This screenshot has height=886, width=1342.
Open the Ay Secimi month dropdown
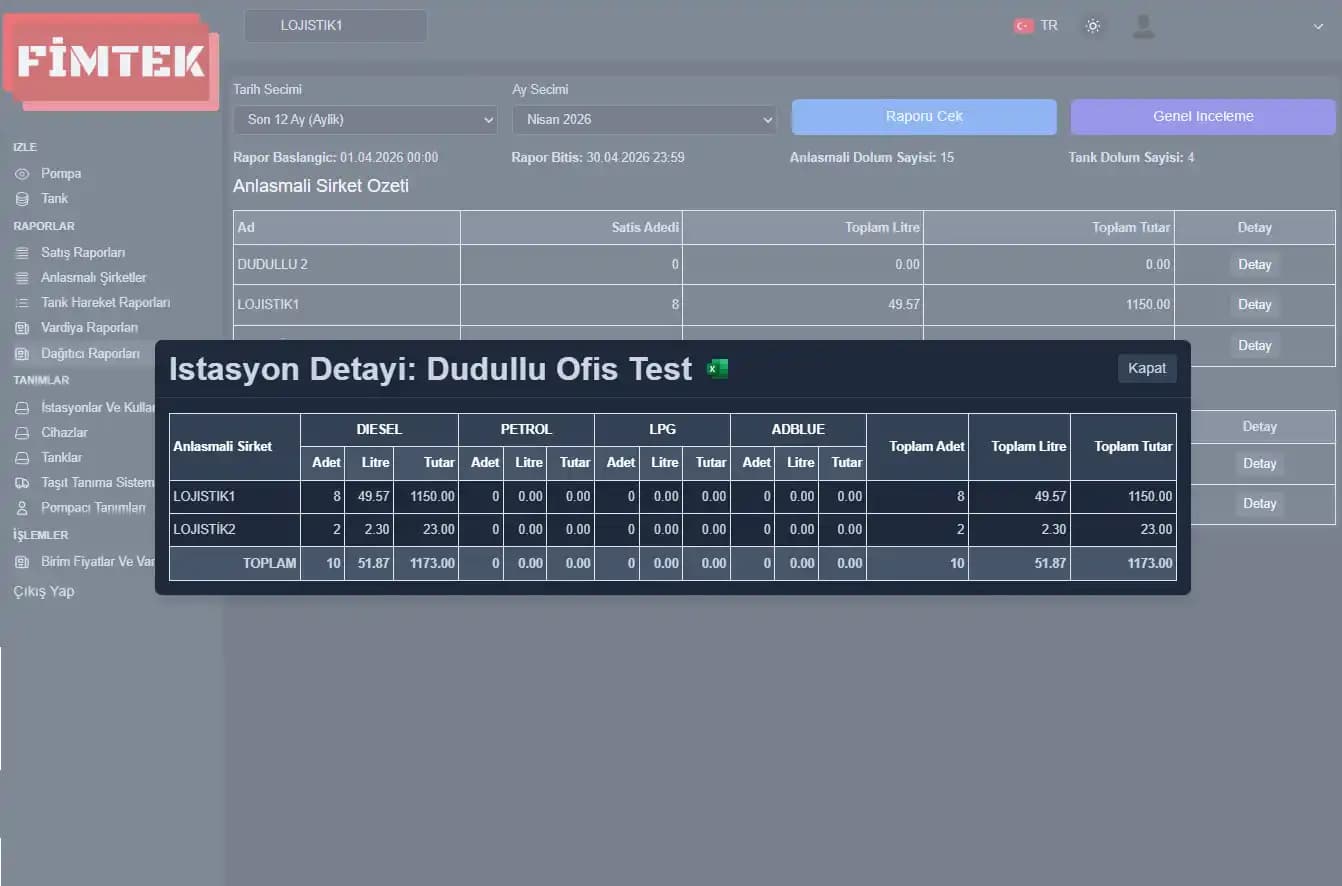click(644, 120)
